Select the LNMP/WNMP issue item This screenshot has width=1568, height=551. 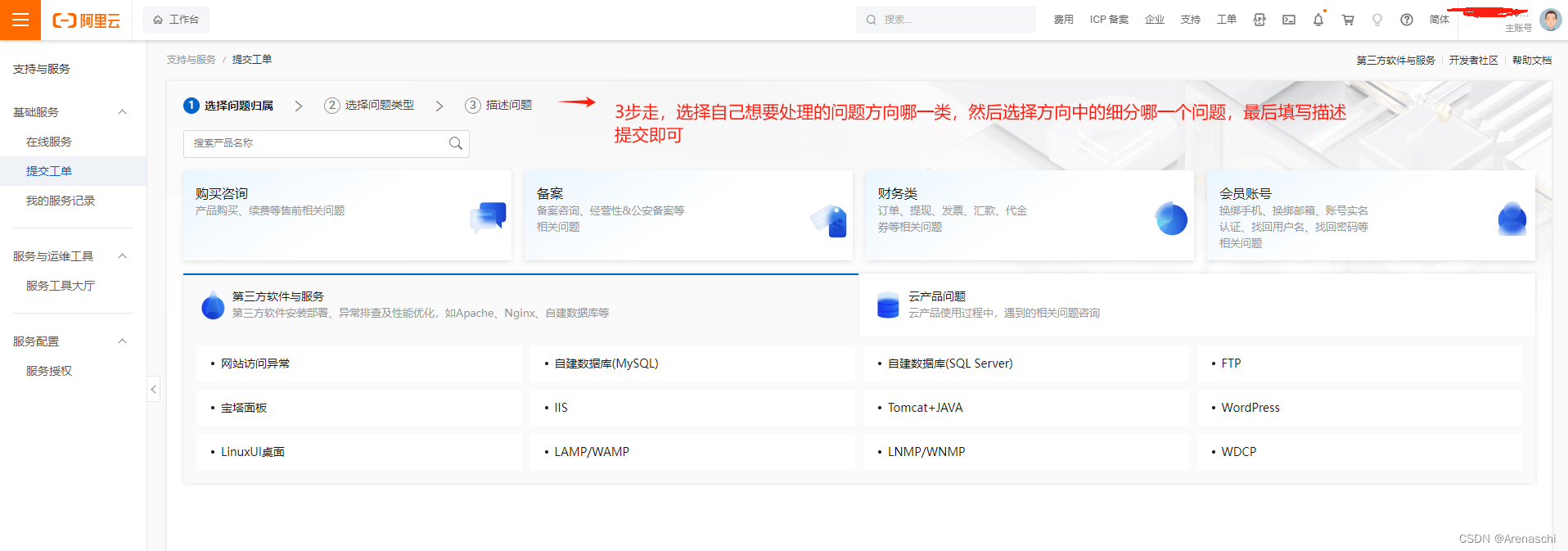[x=1026, y=452]
